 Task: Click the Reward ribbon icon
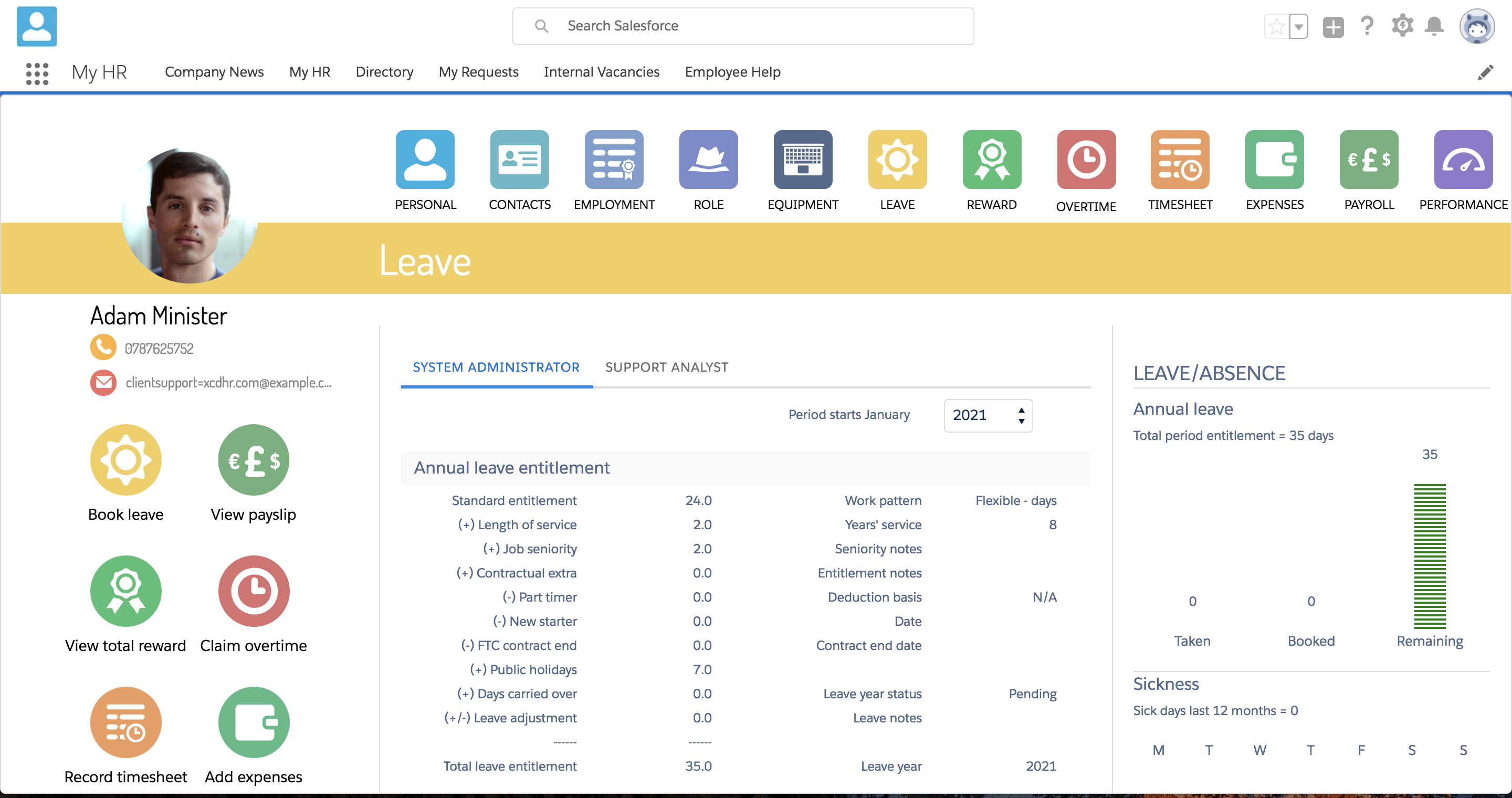point(991,159)
